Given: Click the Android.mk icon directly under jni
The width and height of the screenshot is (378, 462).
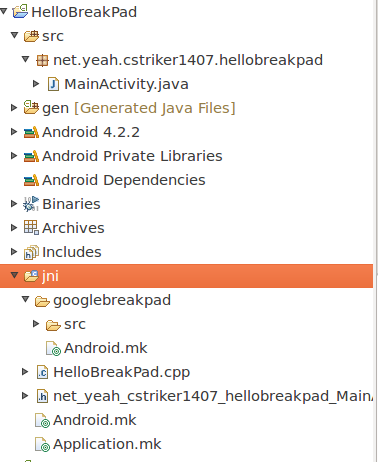Looking at the screenshot, I should point(42,420).
